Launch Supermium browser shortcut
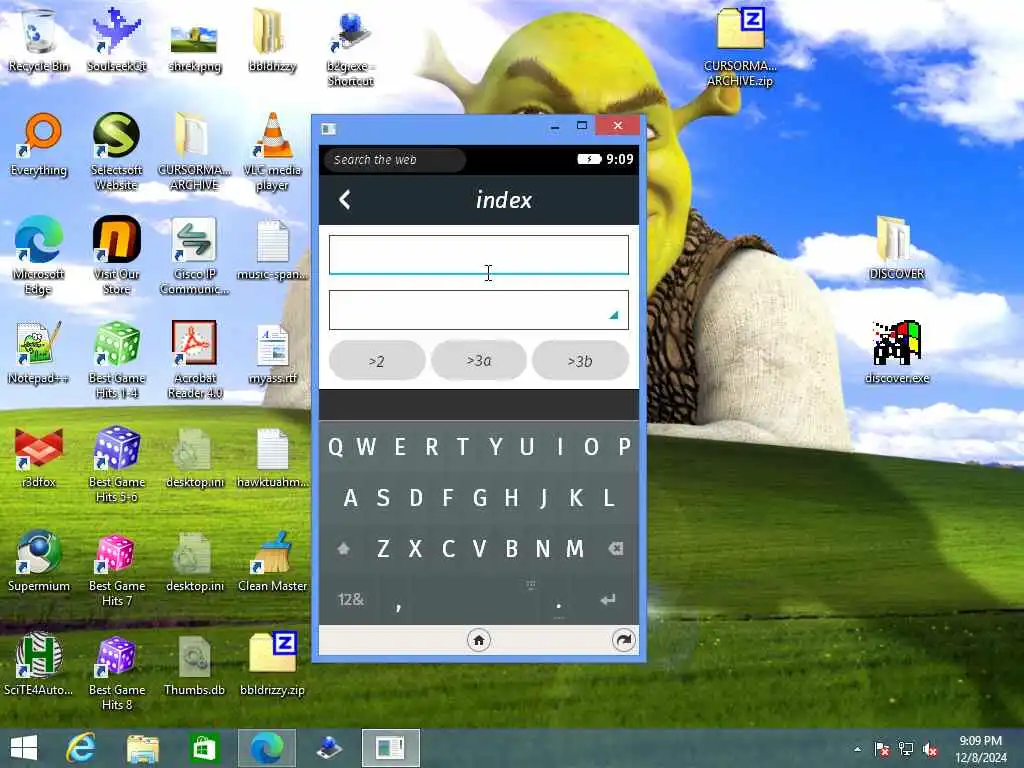1024x768 pixels. pyautogui.click(x=39, y=560)
